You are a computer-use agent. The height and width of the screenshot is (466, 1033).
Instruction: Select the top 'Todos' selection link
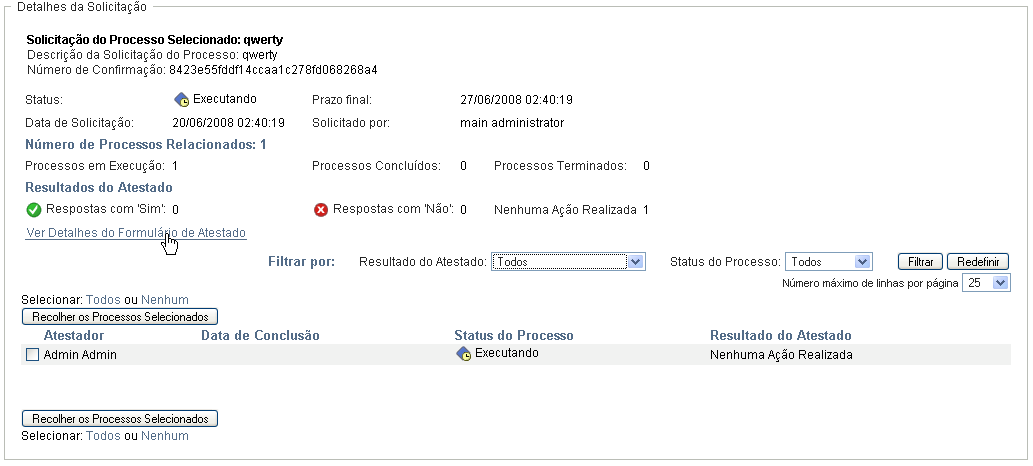(x=103, y=300)
